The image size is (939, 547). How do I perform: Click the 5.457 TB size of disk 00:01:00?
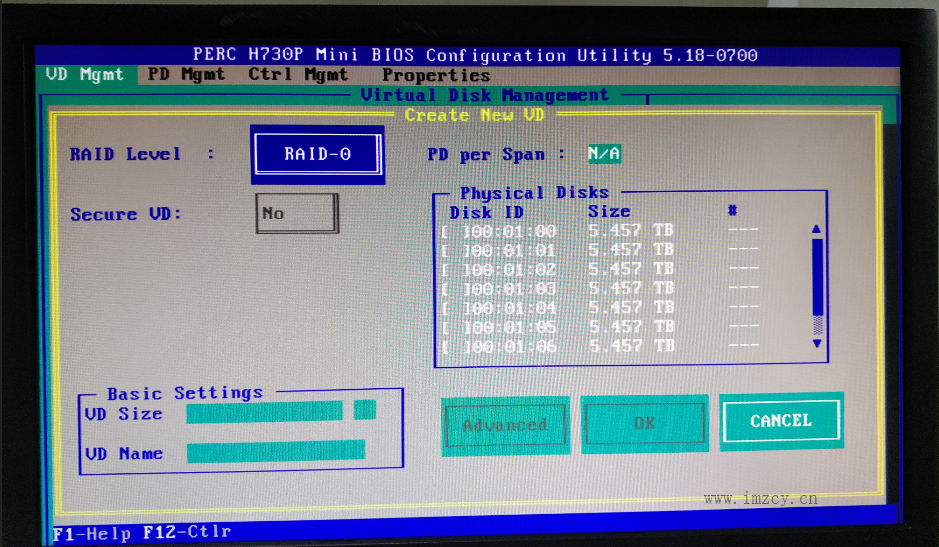click(631, 231)
